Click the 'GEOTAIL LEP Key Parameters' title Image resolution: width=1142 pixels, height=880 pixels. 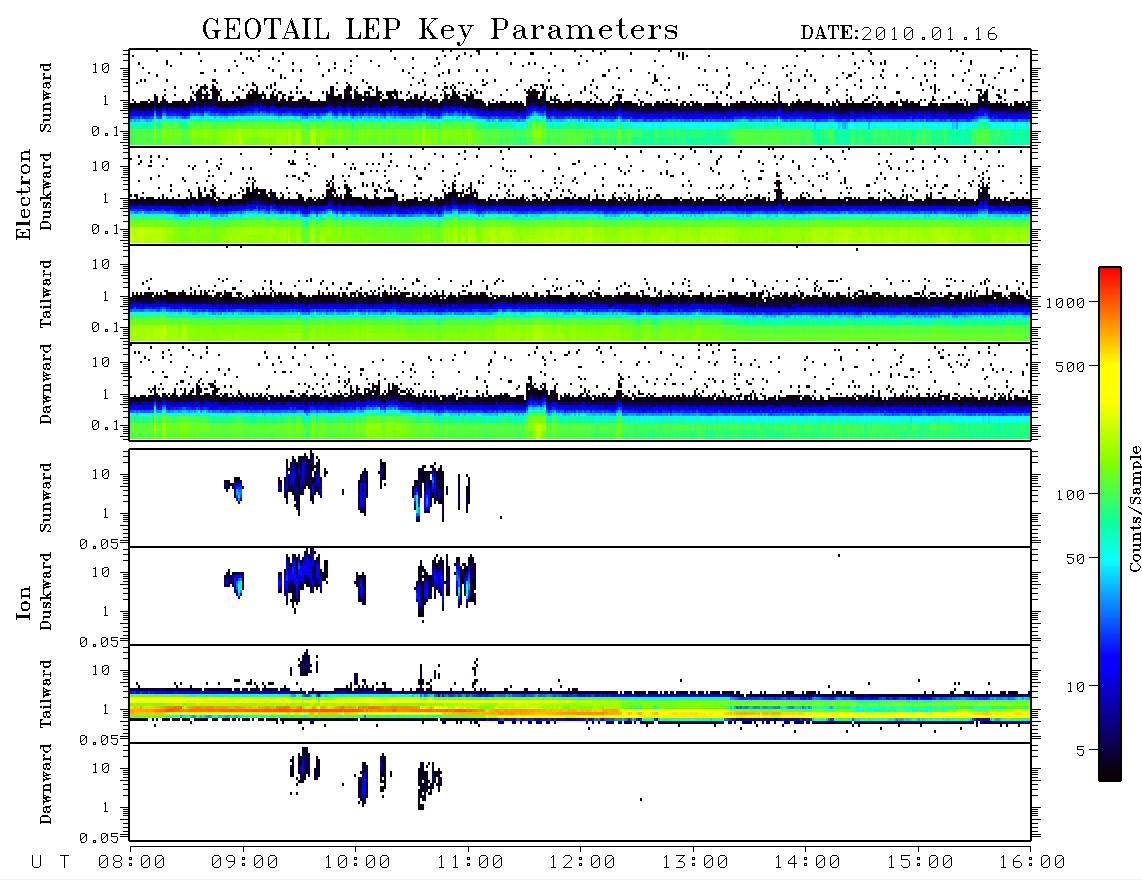click(x=440, y=30)
